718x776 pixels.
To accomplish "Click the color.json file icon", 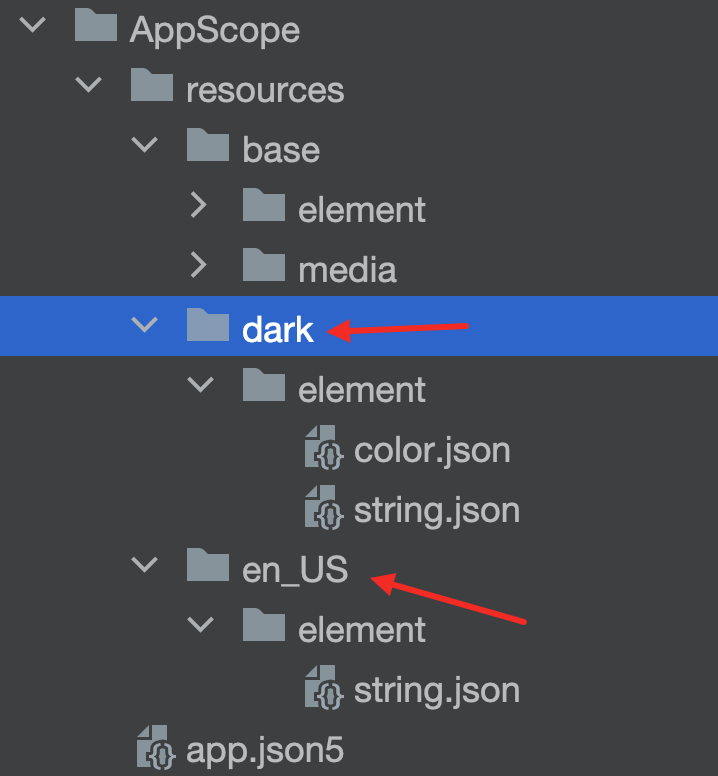I will click(x=324, y=447).
